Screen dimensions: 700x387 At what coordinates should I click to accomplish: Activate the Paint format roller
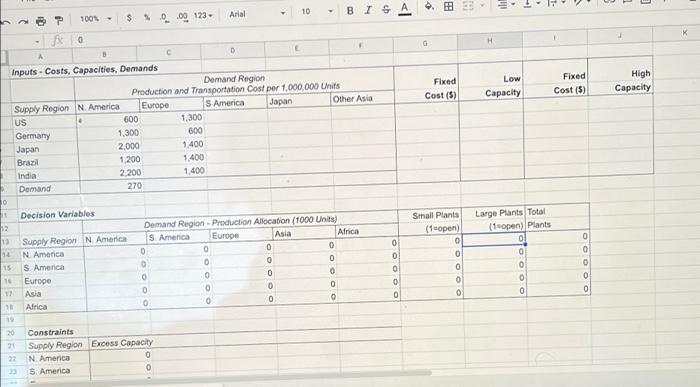58,20
